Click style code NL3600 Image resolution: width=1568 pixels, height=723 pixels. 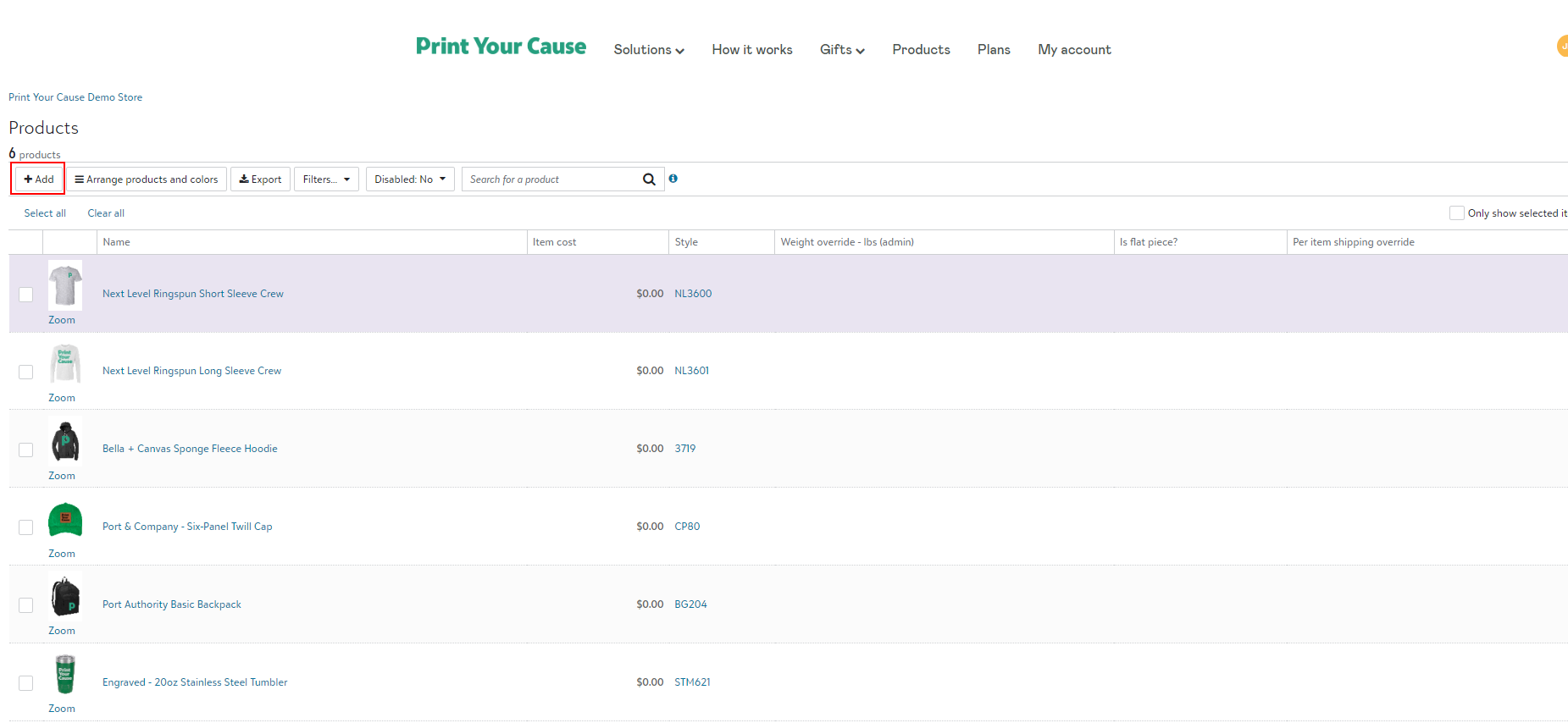(x=693, y=294)
